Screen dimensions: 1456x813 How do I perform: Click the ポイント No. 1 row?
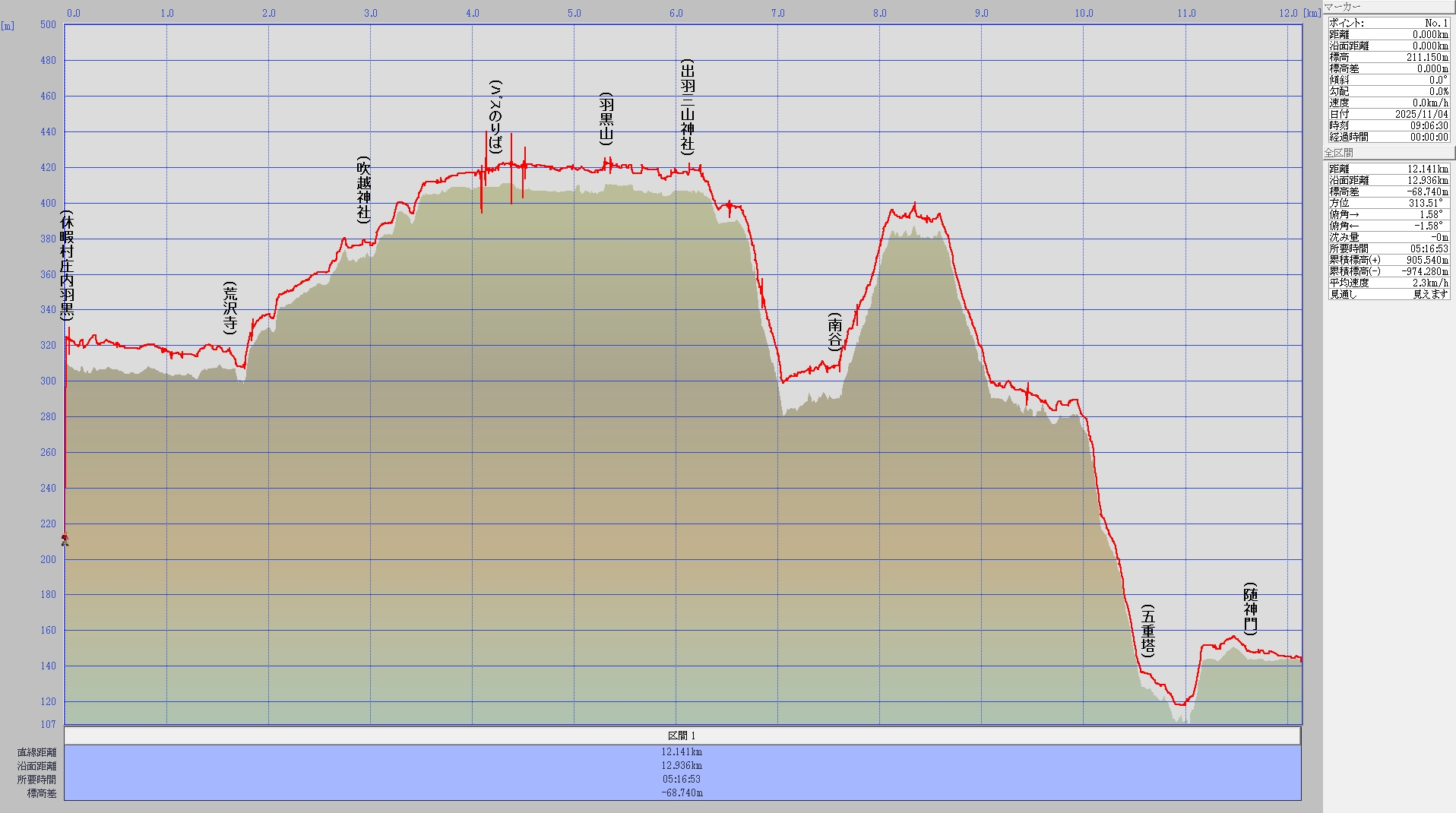(x=1388, y=23)
